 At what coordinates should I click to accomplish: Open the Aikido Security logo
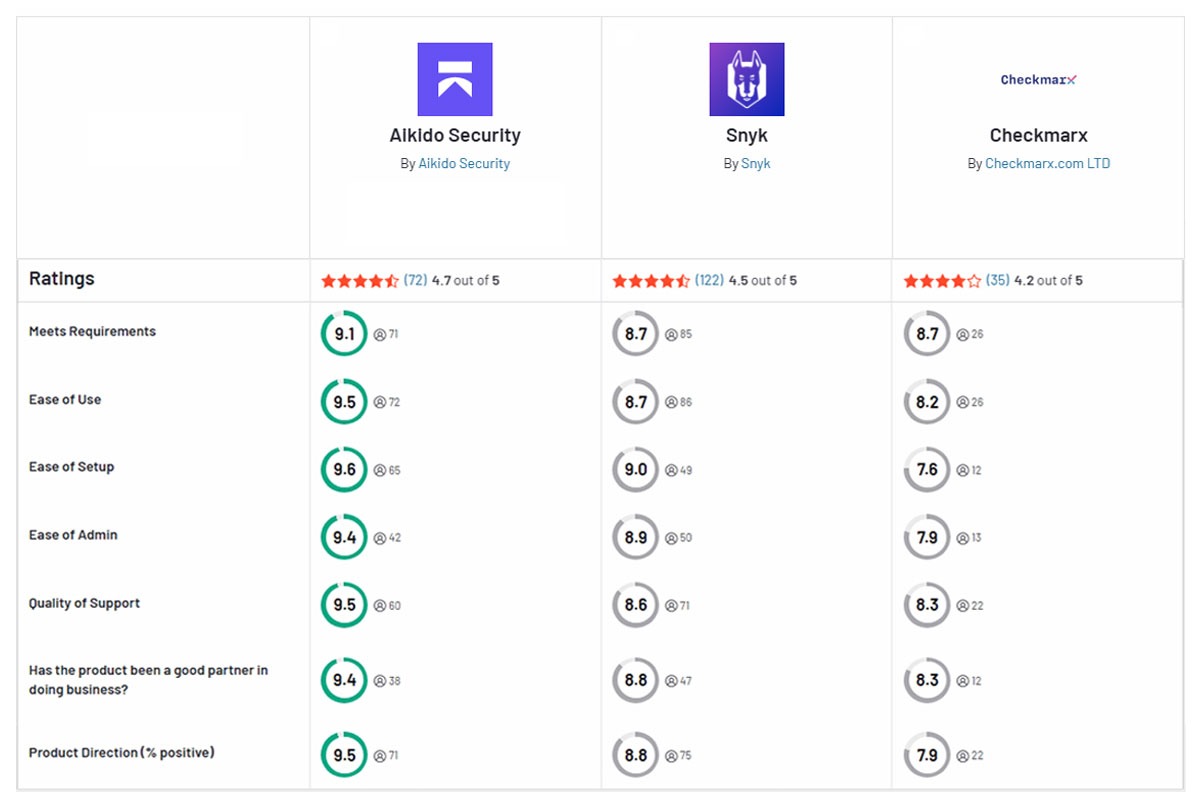[x=455, y=79]
